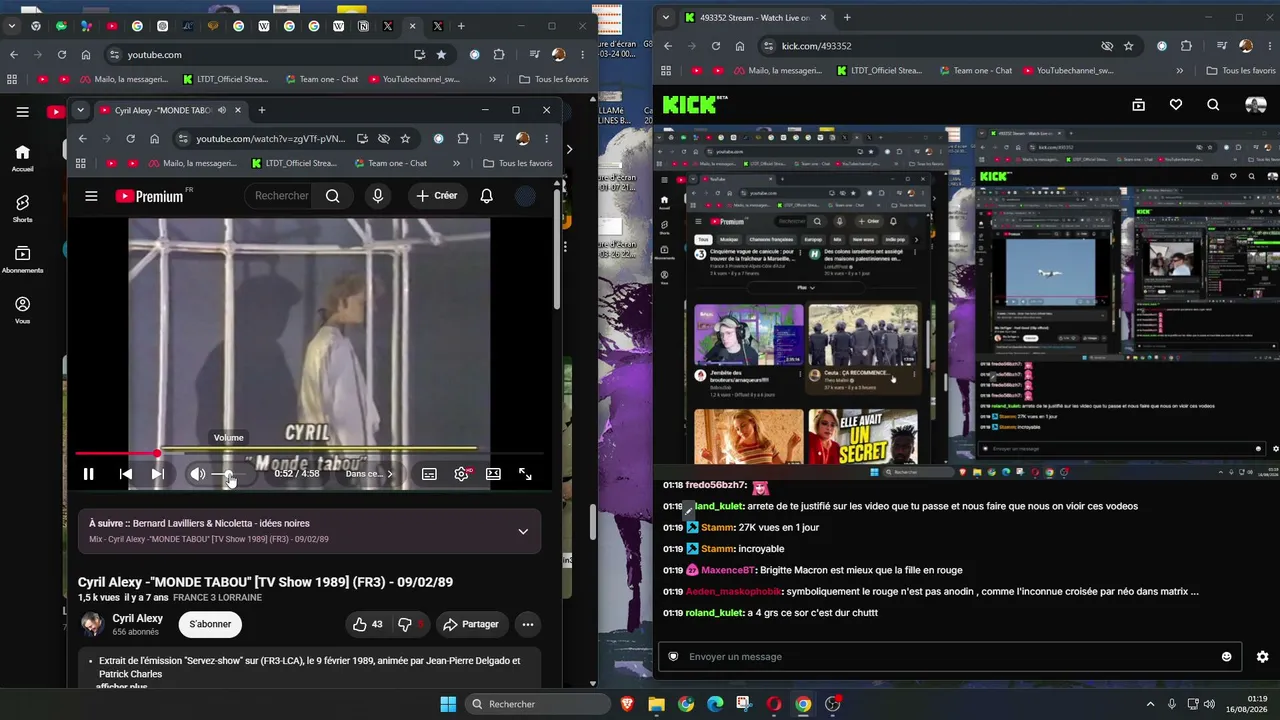This screenshot has width=1280, height=720.
Task: Skip to next video in player
Action: tap(157, 474)
